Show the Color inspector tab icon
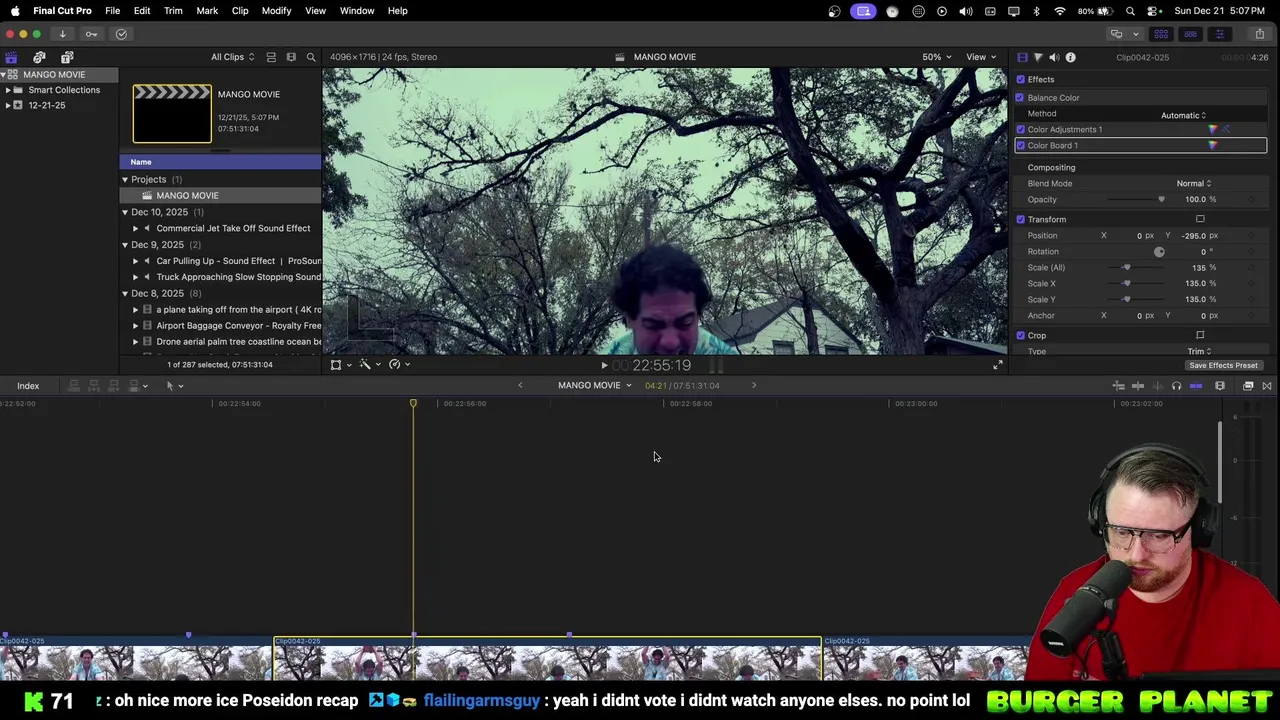The image size is (1280, 720). tap(1038, 57)
